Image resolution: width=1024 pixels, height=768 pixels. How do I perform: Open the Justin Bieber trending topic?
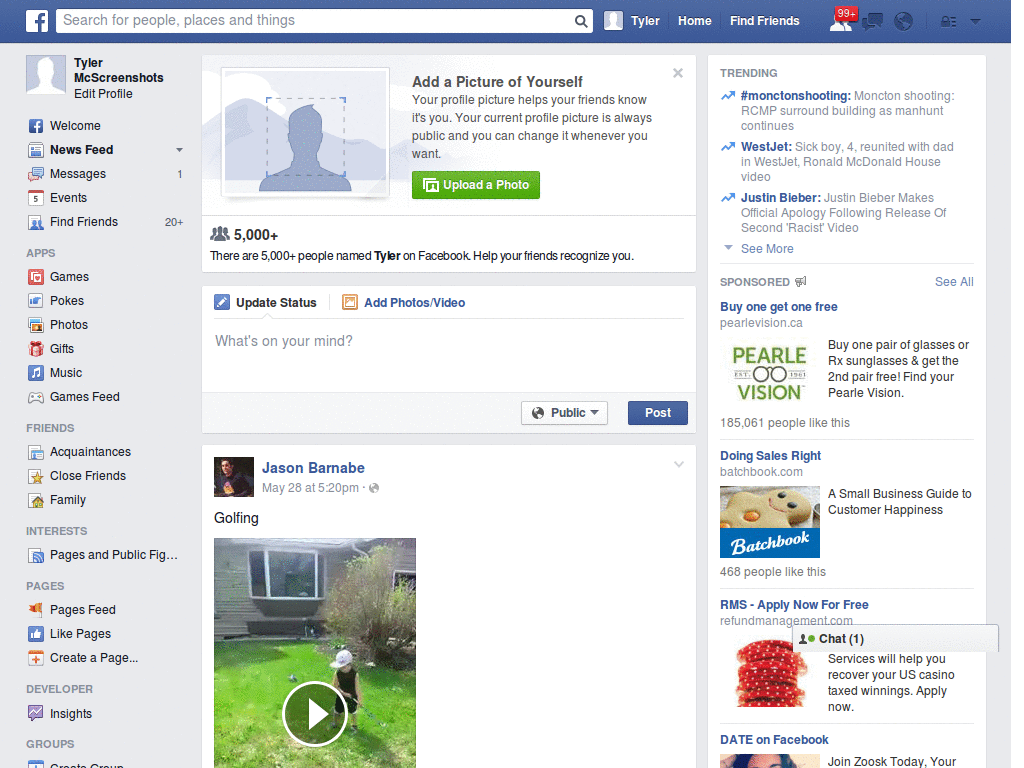pyautogui.click(x=780, y=198)
